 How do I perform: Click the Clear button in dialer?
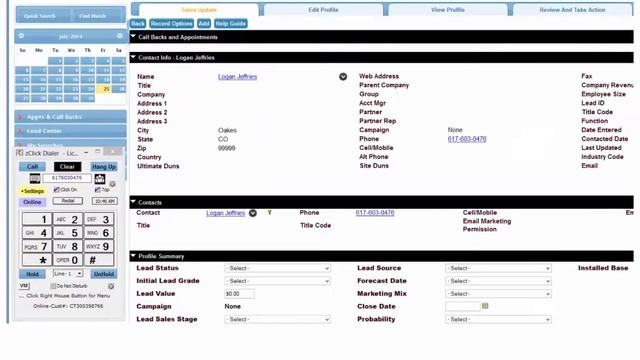coord(67,167)
